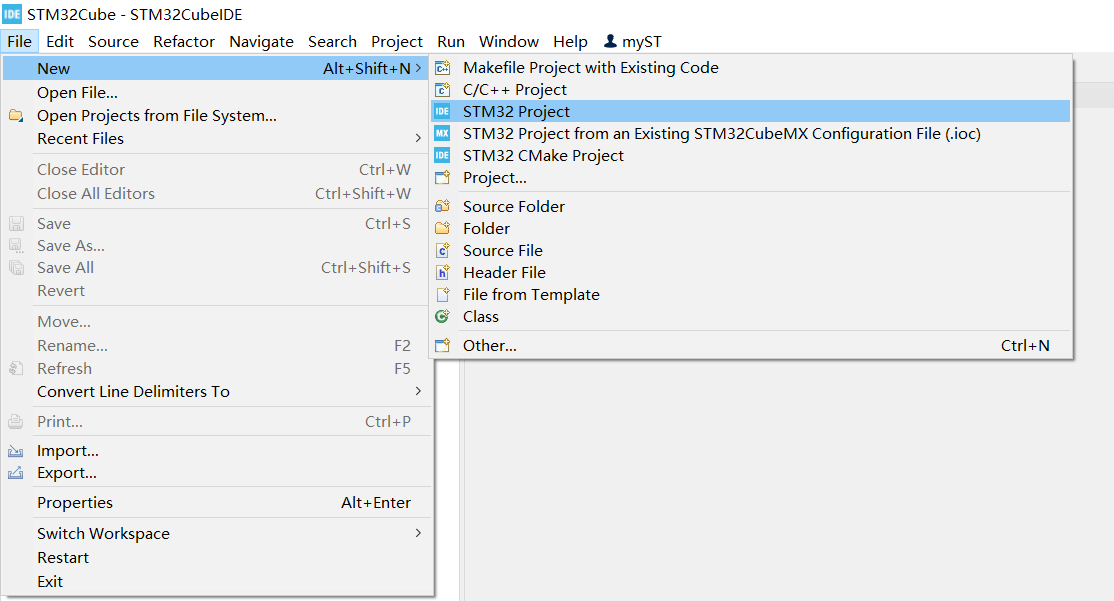The height and width of the screenshot is (601, 1114).
Task: Create a new STM32 Project
Action: (x=750, y=112)
